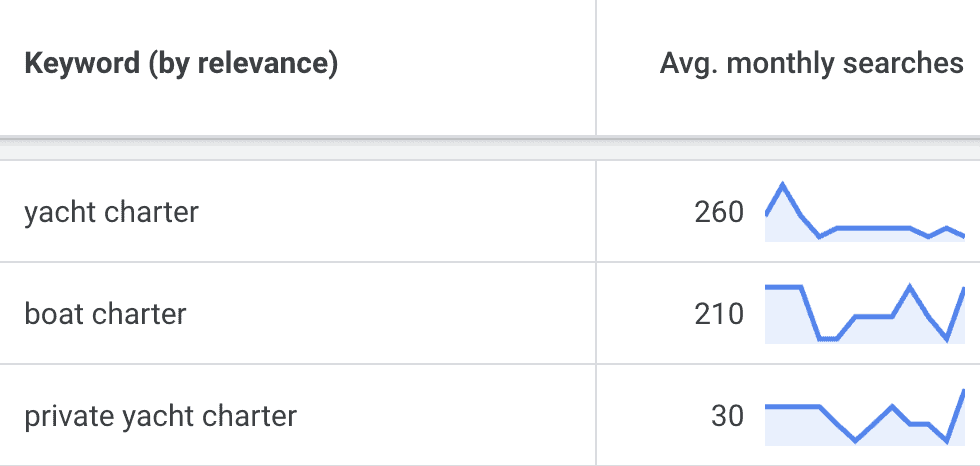The image size is (980, 466).
Task: Open the boat charter trend sparkline
Action: tap(865, 314)
